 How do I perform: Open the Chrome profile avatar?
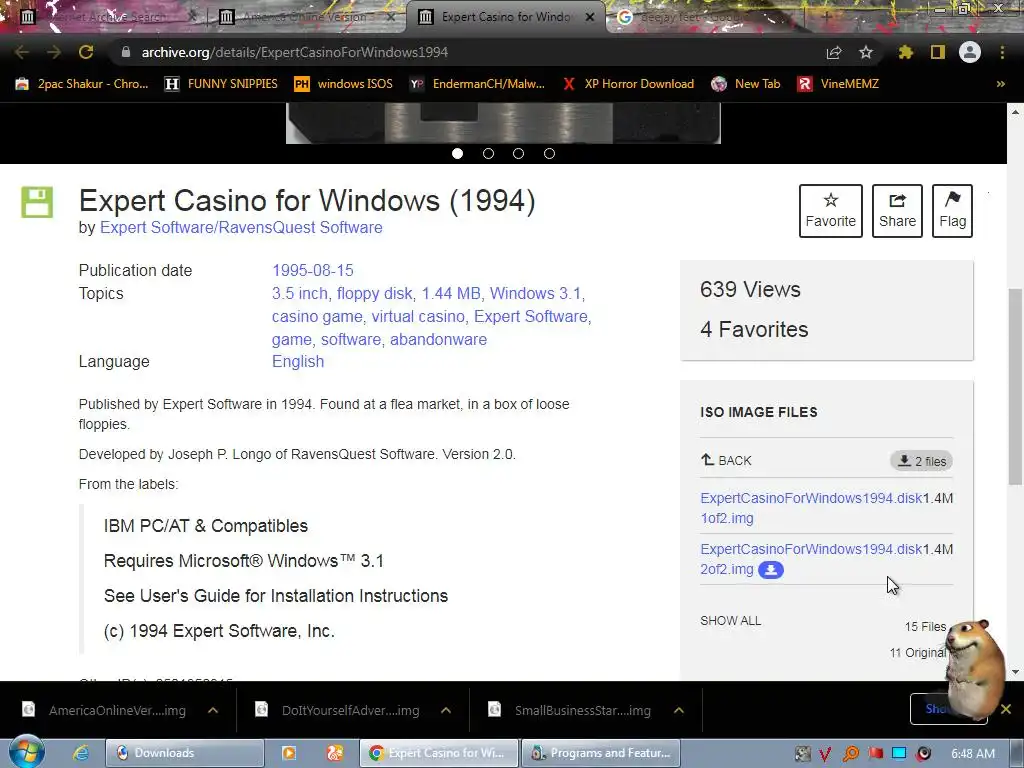[x=970, y=52]
